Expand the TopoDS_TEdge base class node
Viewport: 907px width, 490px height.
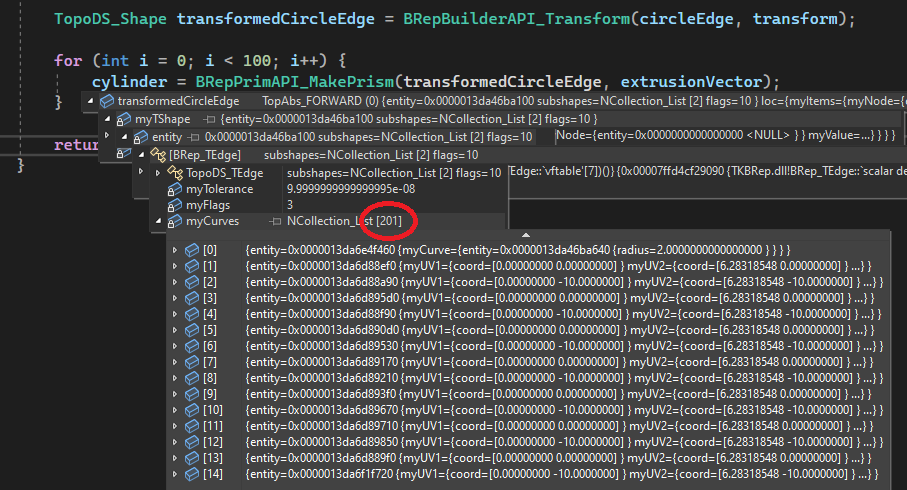point(158,173)
